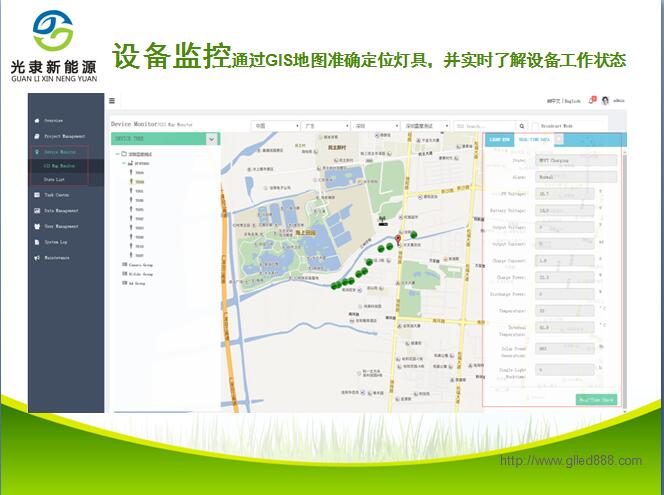Click the gateway antenna marker on map

coord(383,220)
